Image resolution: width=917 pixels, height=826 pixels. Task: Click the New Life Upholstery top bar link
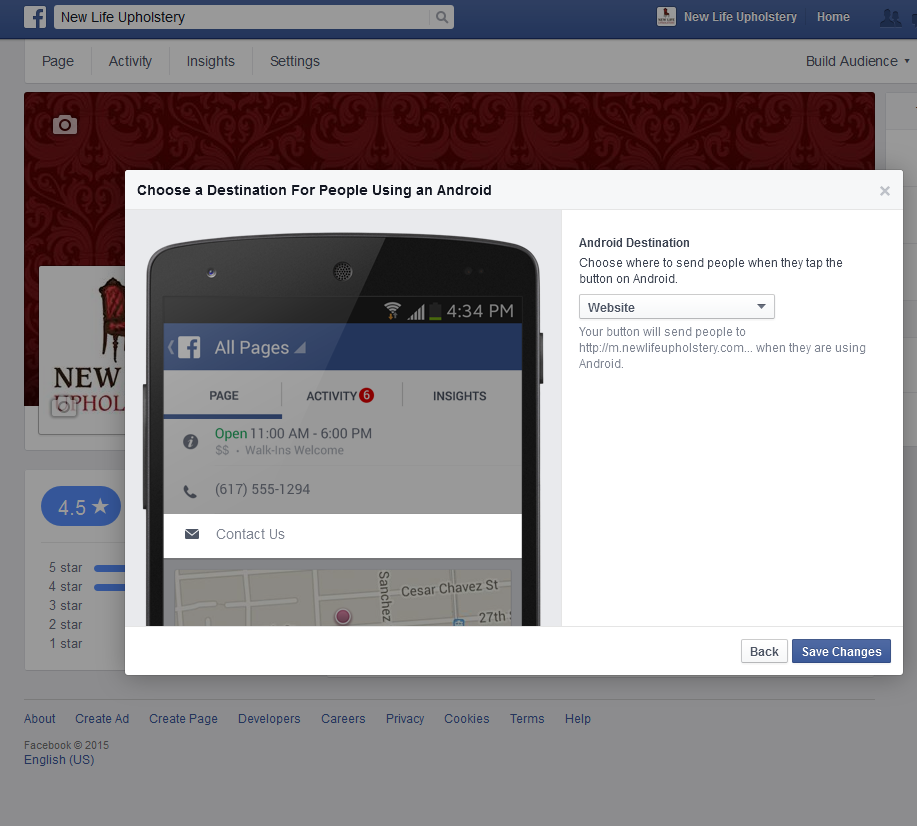[x=740, y=17]
